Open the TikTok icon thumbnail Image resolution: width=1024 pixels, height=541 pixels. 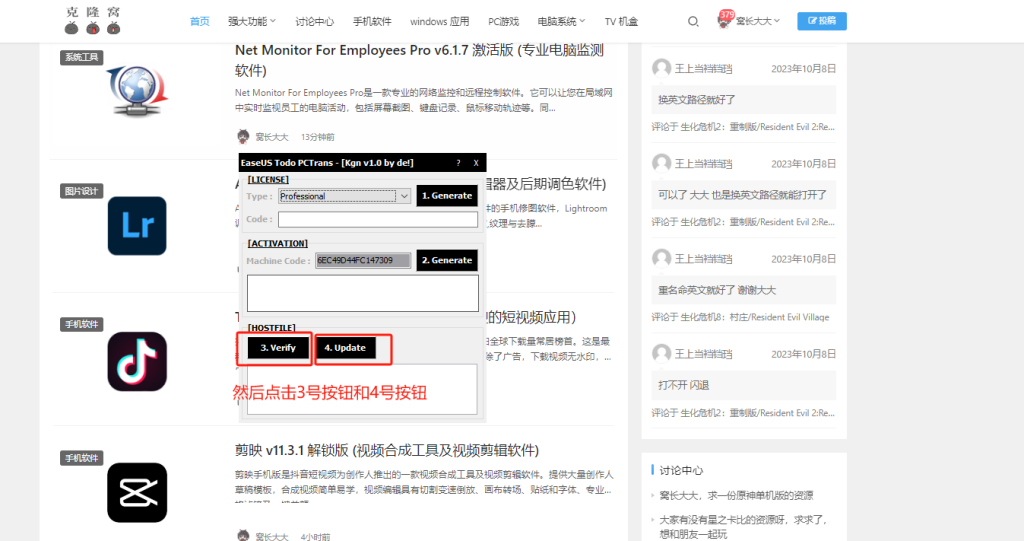tap(137, 361)
